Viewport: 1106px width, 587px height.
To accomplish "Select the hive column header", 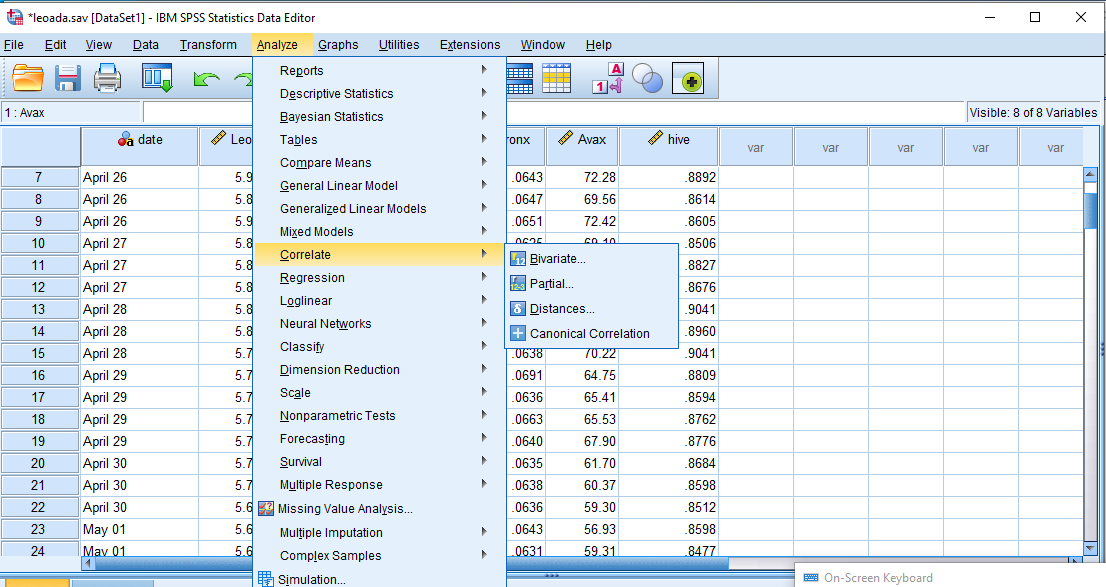I will (x=669, y=146).
